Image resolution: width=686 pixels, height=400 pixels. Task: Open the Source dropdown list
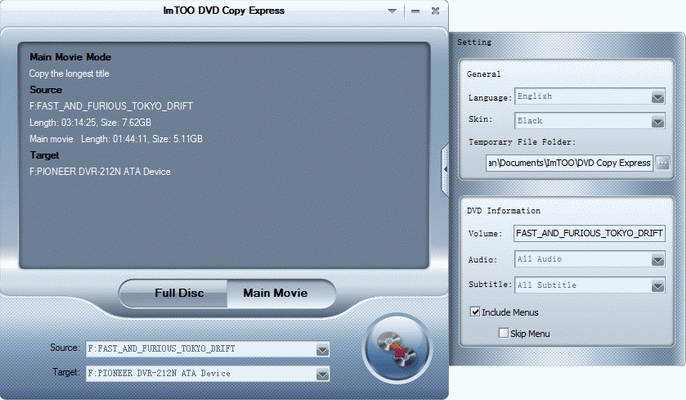tap(322, 350)
